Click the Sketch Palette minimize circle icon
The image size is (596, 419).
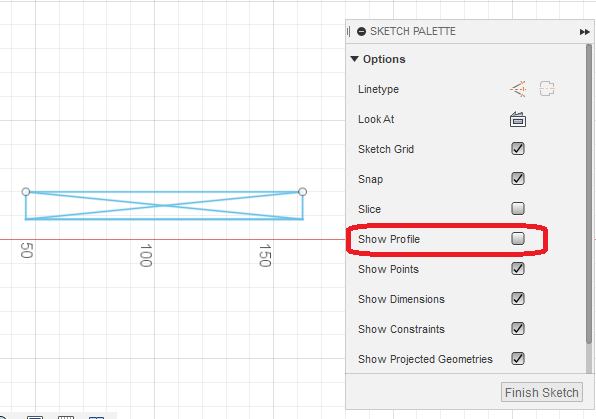361,32
